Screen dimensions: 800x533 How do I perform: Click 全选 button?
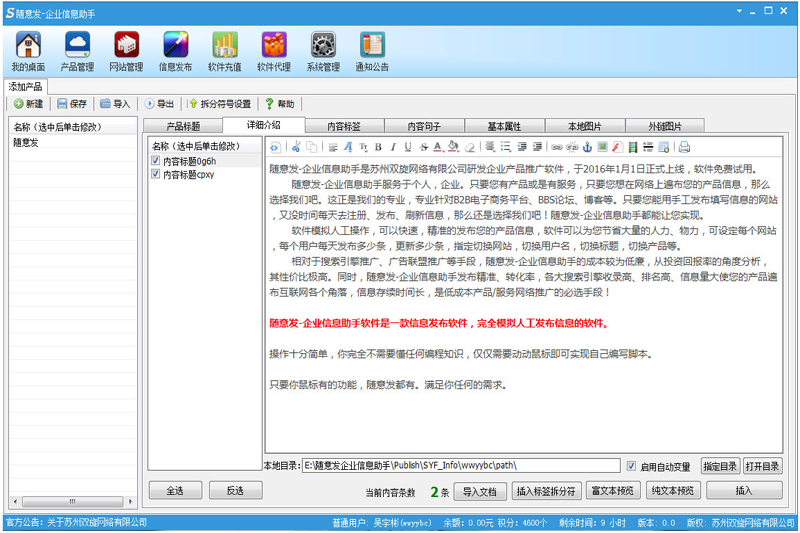175,491
